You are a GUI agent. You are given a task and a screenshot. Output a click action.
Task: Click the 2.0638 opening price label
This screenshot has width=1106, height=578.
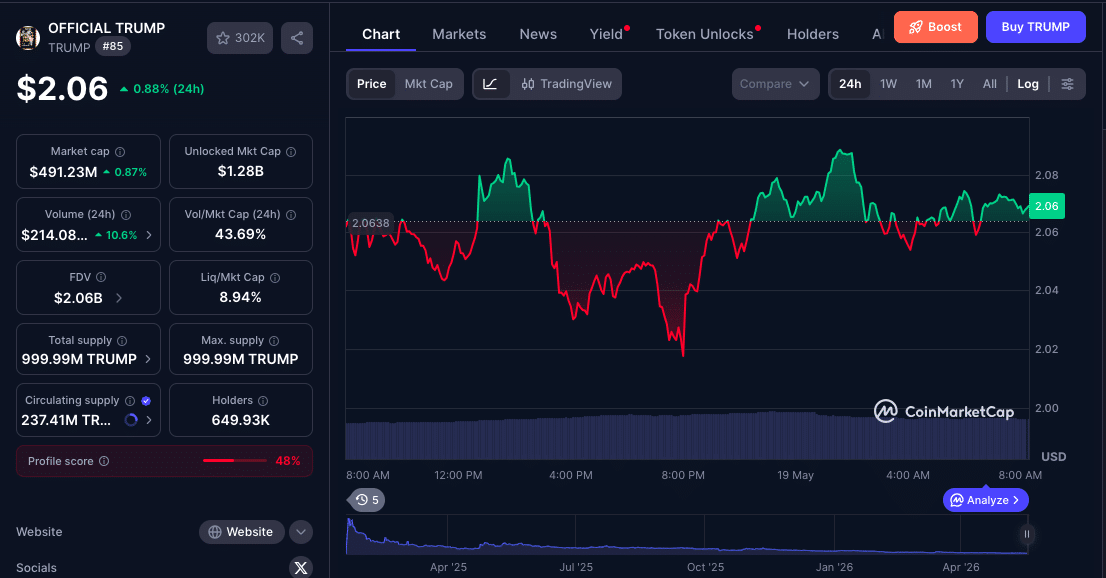pyautogui.click(x=368, y=223)
